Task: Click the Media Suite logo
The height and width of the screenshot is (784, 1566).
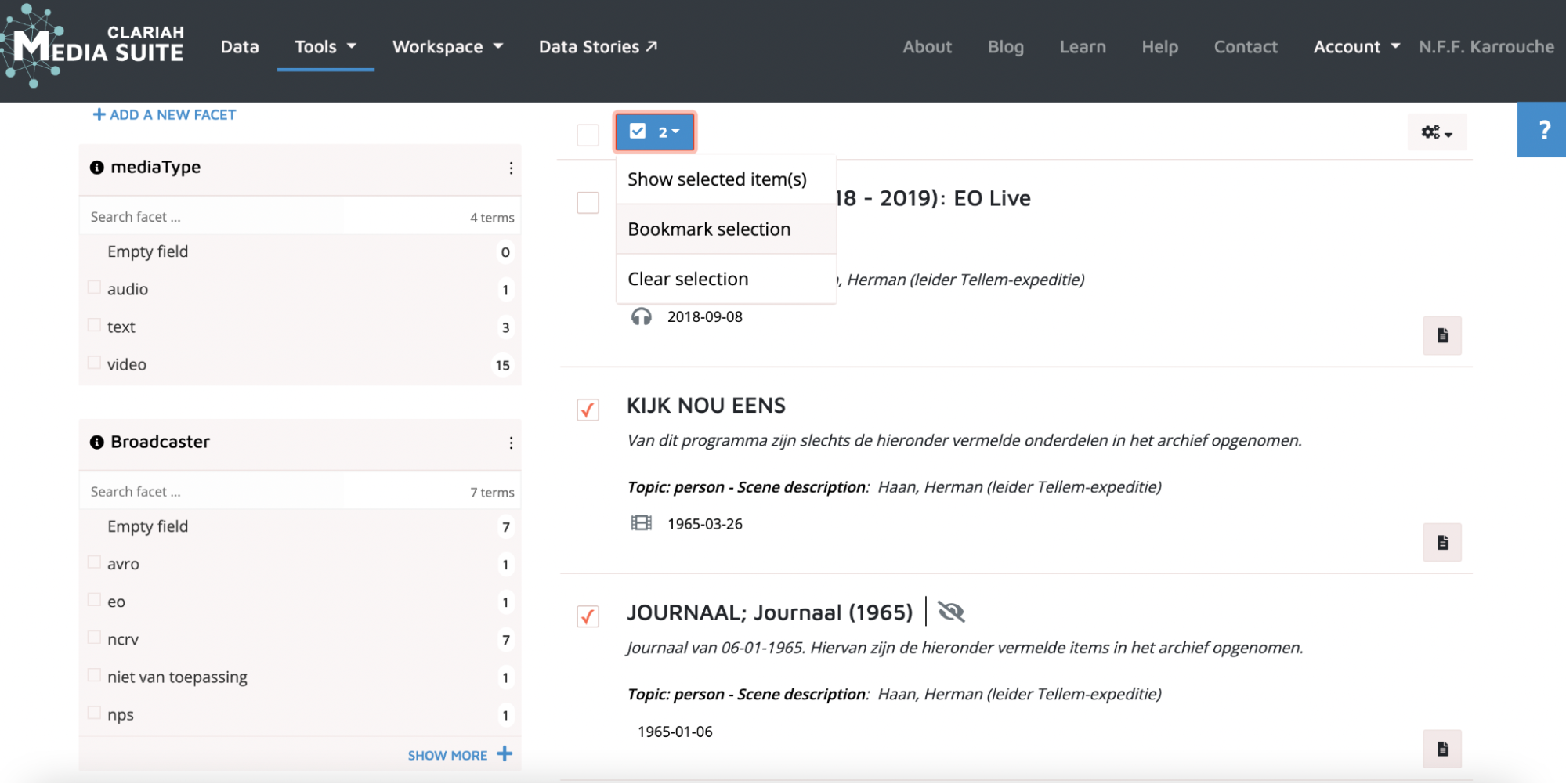Action: tap(92, 45)
